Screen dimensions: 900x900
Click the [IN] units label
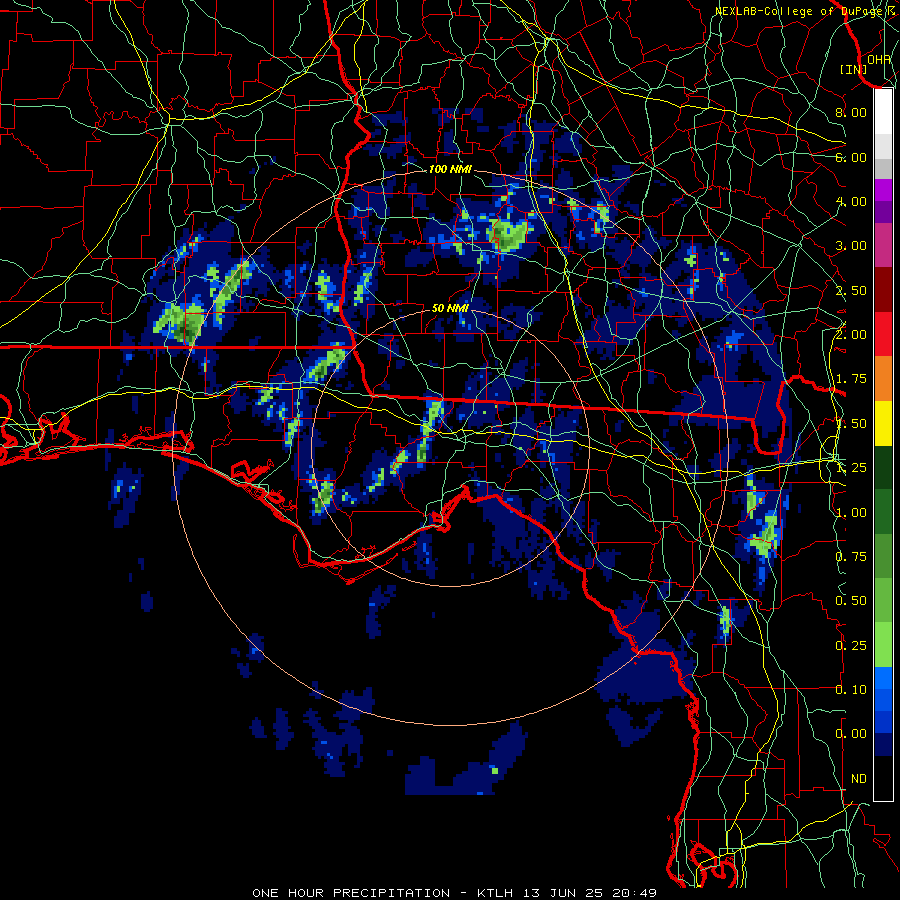coord(853,69)
